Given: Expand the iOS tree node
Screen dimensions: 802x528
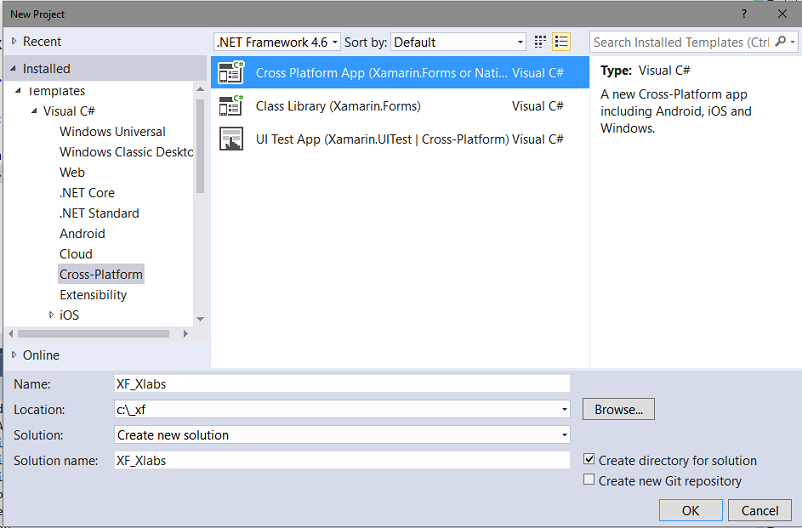Looking at the screenshot, I should pos(51,315).
